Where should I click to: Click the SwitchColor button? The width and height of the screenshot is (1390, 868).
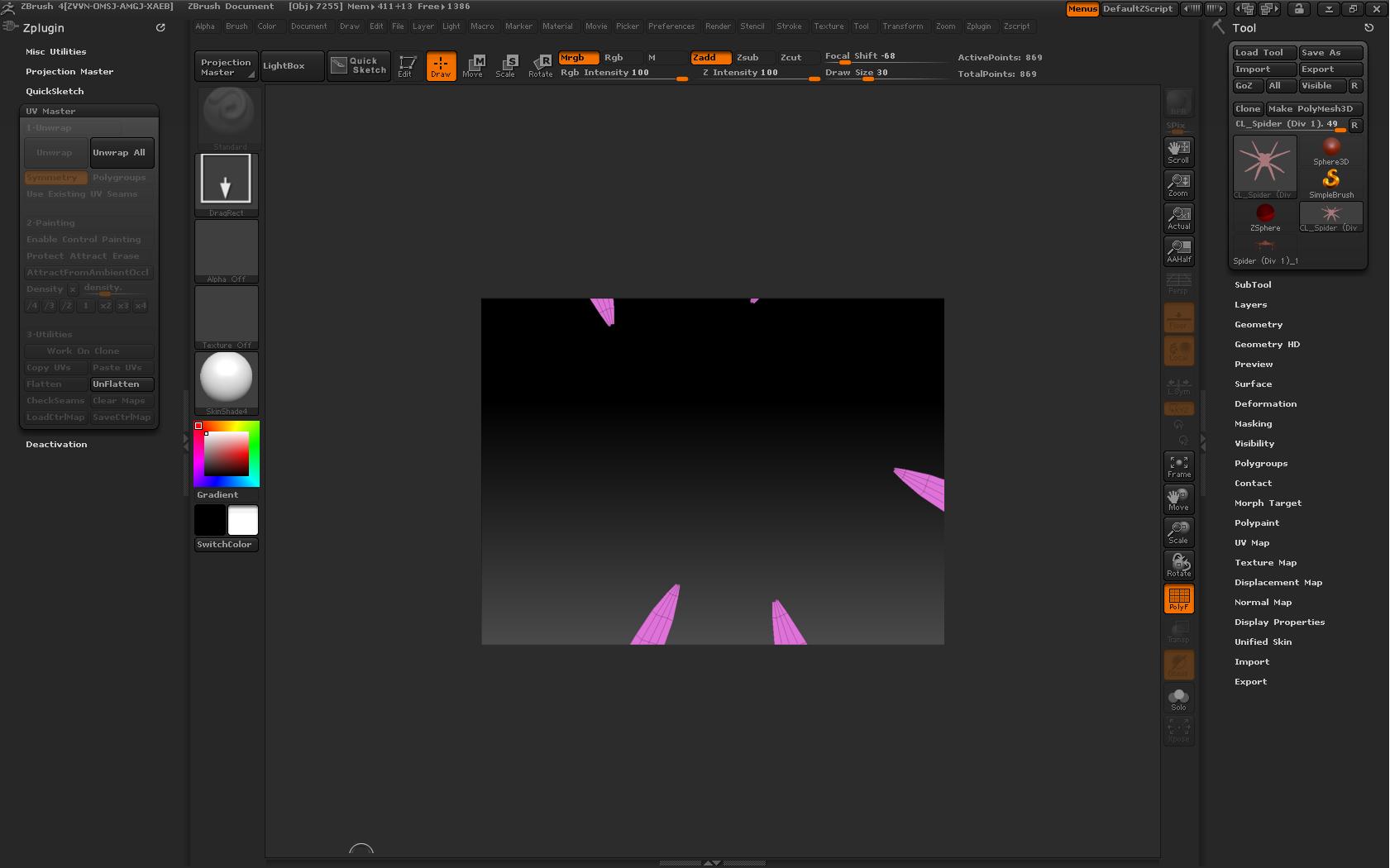pyautogui.click(x=227, y=545)
